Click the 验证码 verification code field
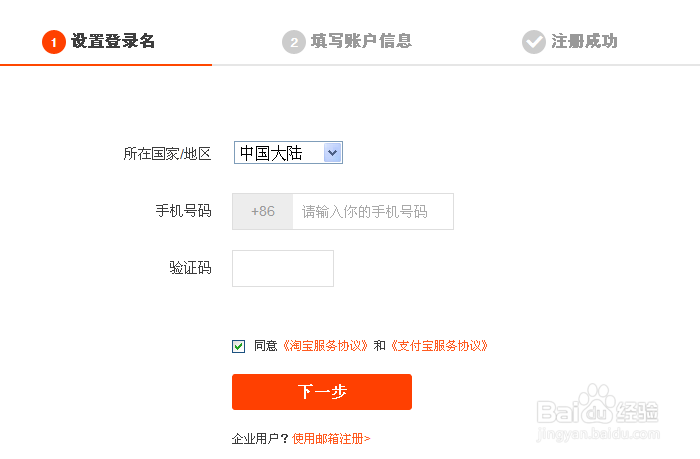 (283, 268)
